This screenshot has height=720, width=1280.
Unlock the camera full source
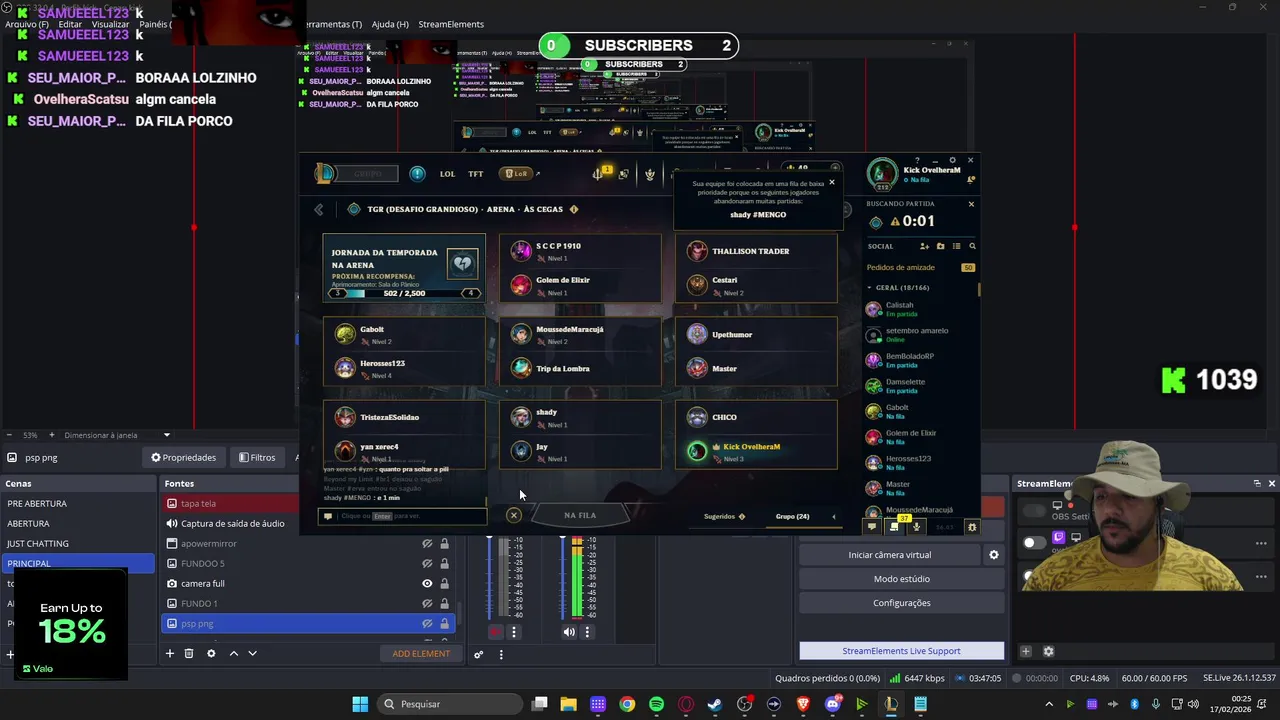444,583
